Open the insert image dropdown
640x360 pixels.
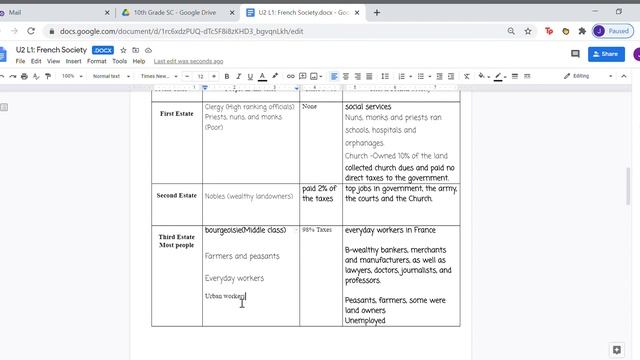[x=316, y=76]
